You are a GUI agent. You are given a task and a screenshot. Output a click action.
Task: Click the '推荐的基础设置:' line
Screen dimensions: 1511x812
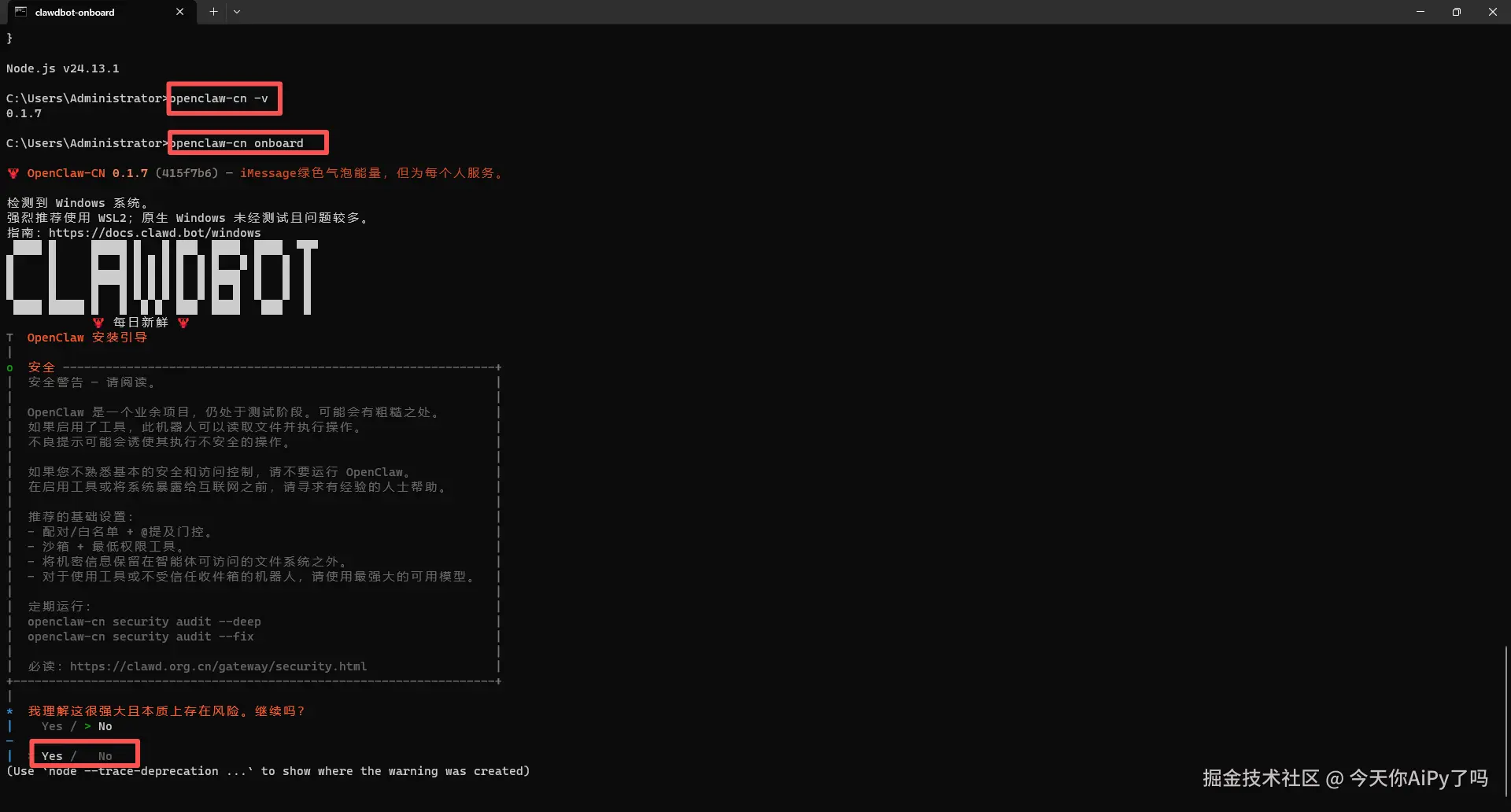click(x=81, y=517)
